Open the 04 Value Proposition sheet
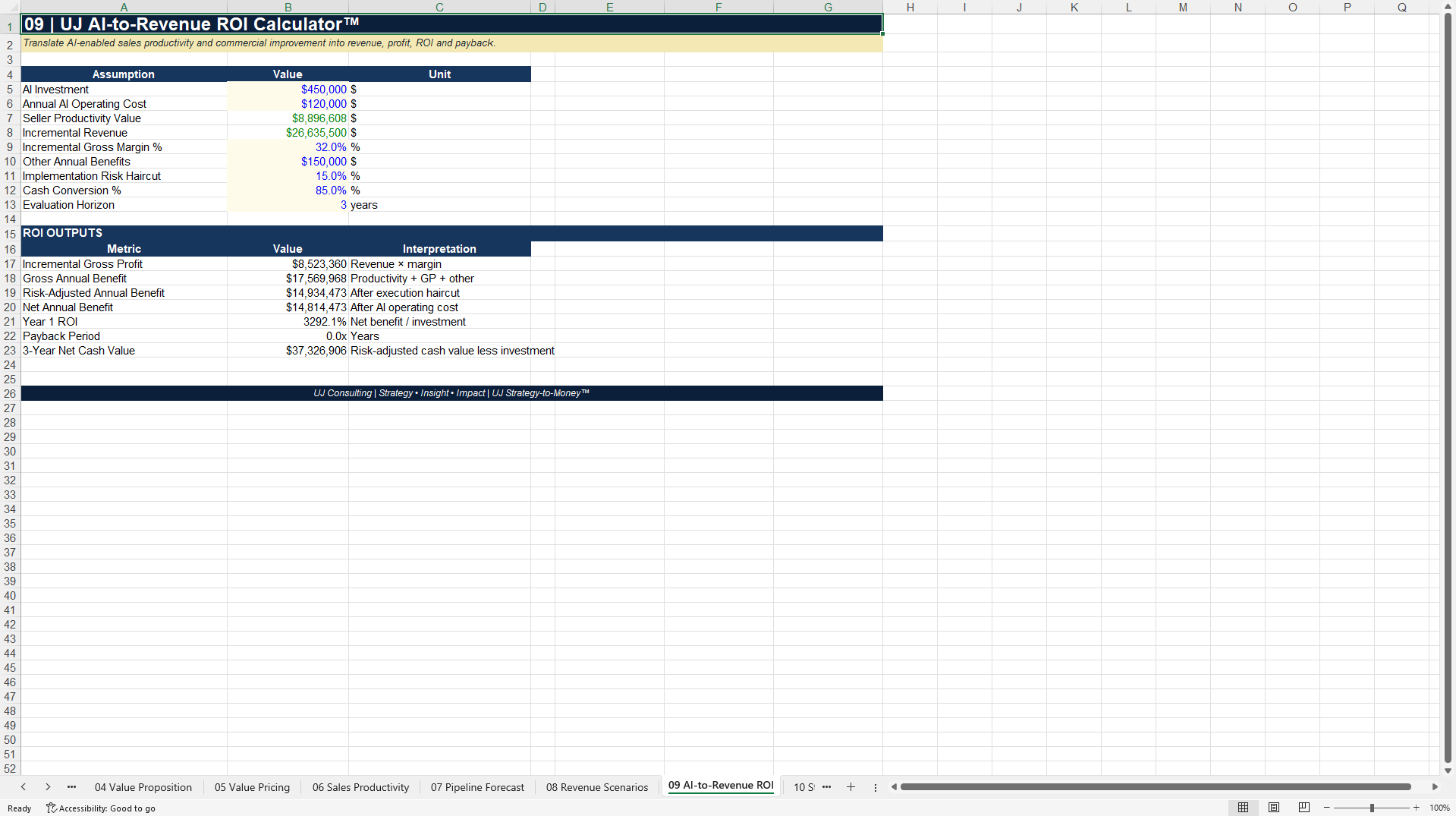 point(143,787)
